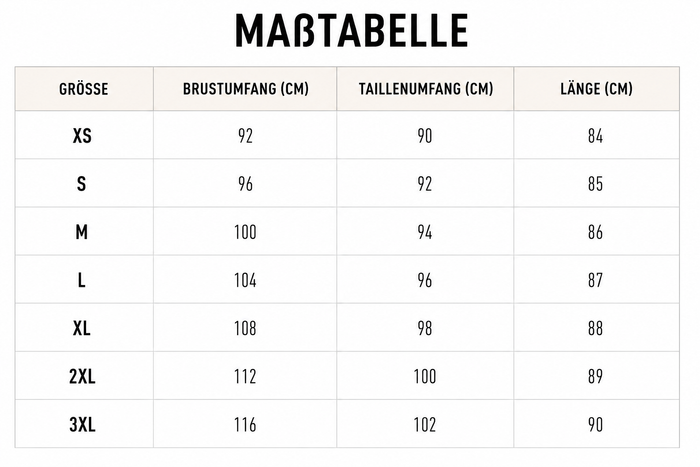
Task: Click the S size row label
Action: point(81,184)
